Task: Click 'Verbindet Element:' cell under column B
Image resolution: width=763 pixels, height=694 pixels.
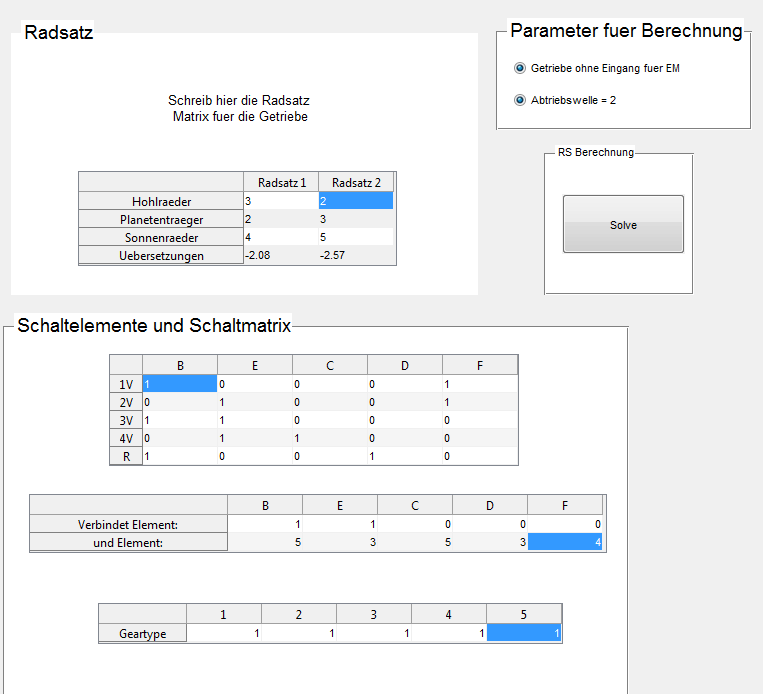Action: point(265,524)
